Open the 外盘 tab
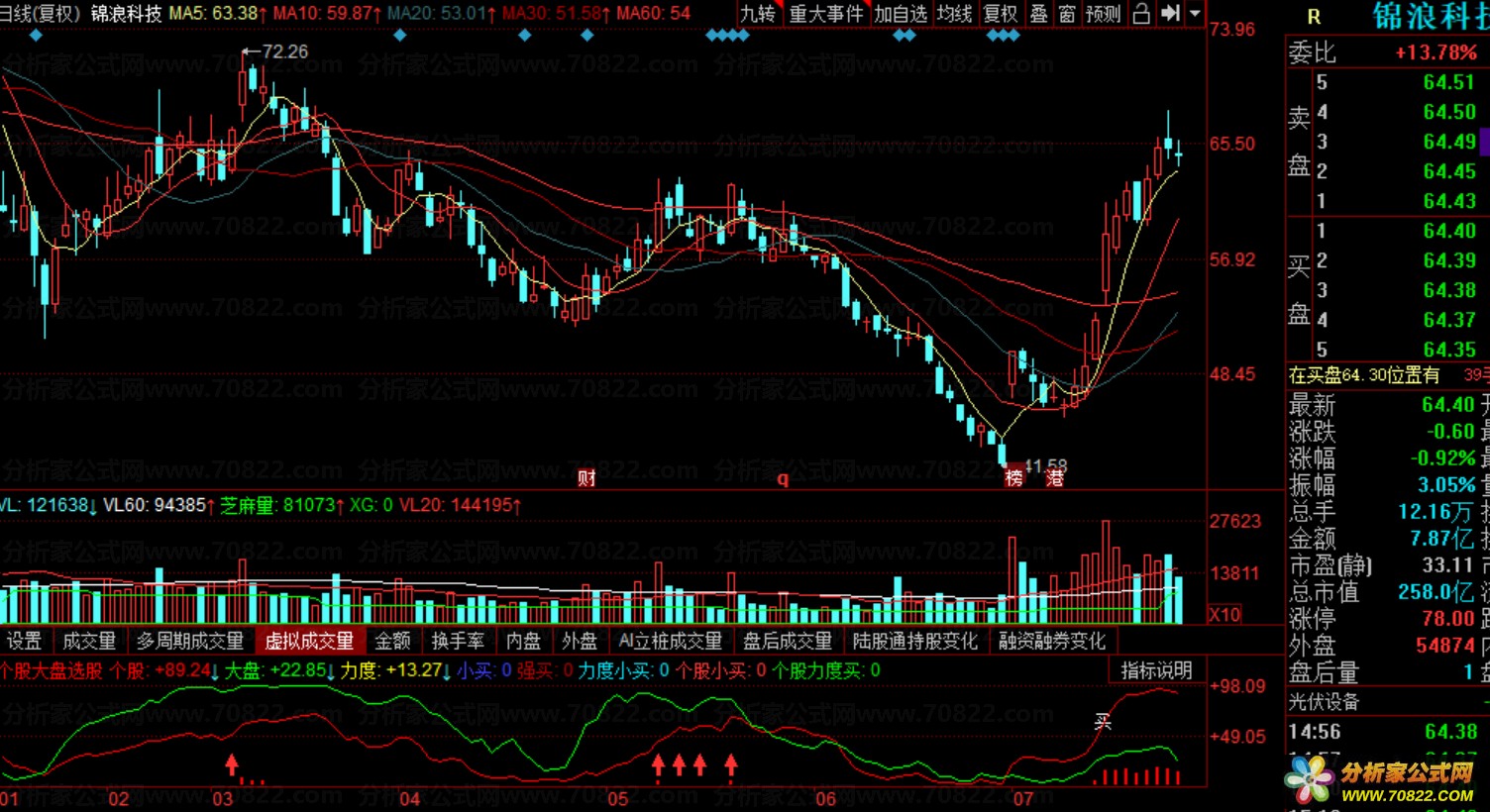 (580, 641)
